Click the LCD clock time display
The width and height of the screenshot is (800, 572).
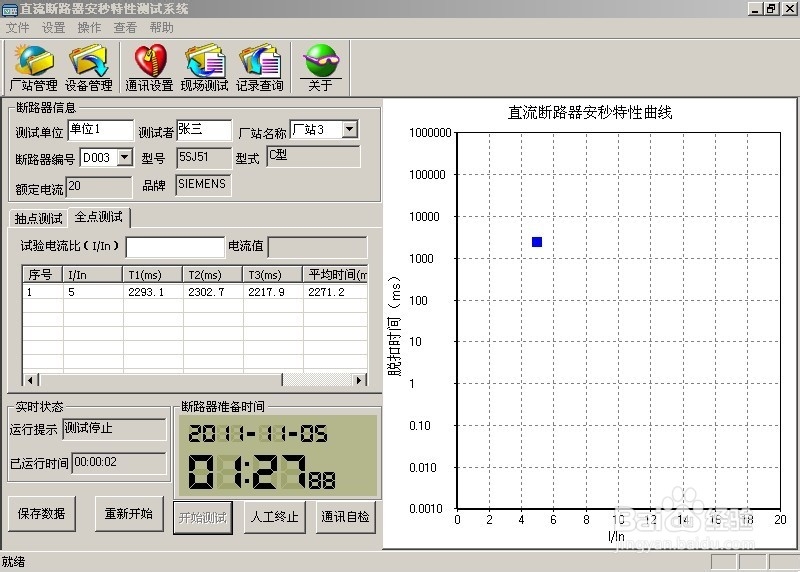coord(262,472)
